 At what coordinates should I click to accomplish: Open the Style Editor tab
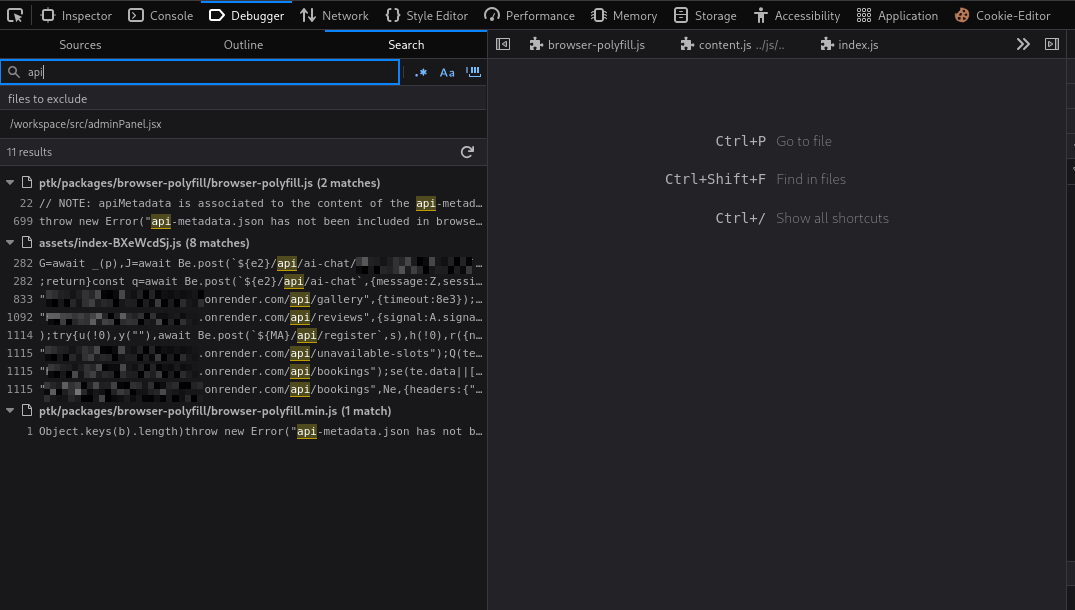pos(426,15)
